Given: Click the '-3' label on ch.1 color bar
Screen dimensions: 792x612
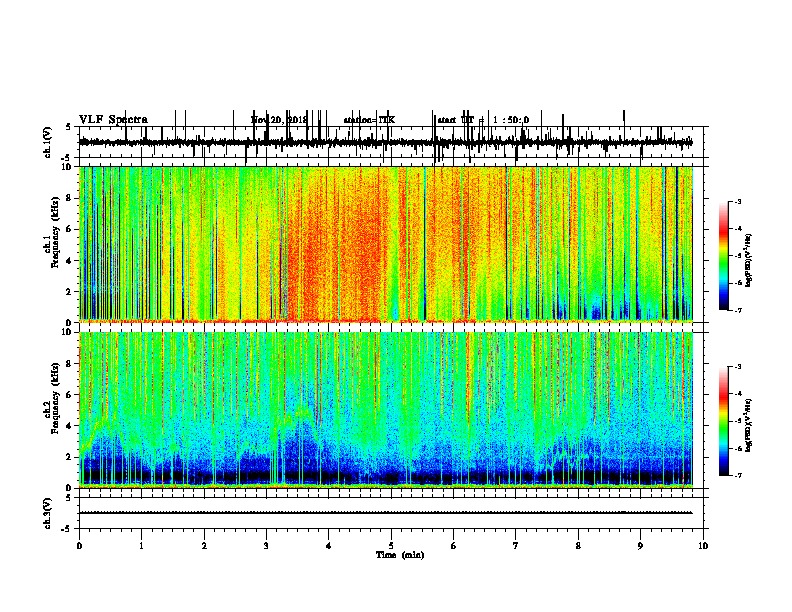Looking at the screenshot, I should 738,201.
